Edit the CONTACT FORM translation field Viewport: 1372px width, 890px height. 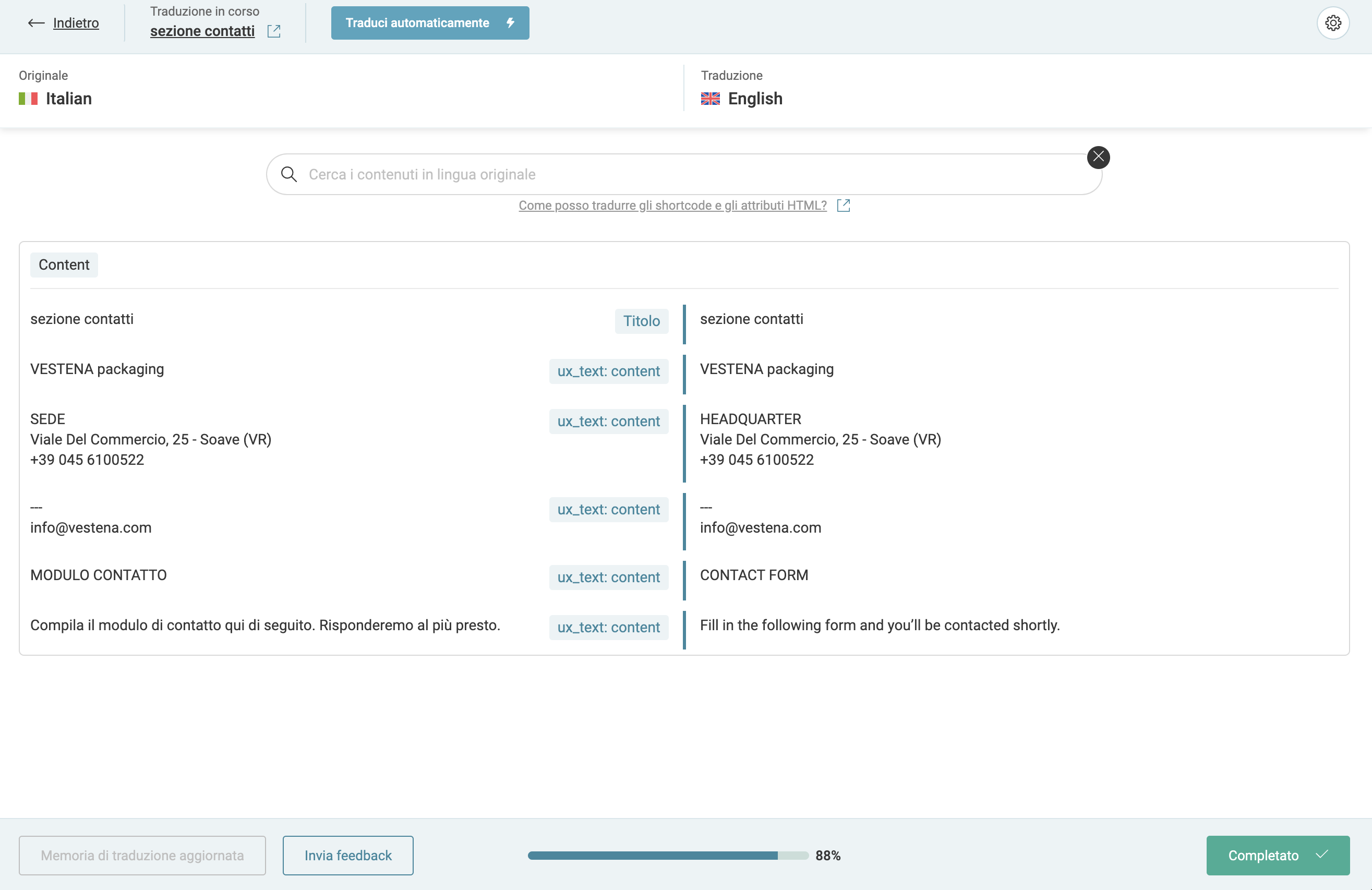coord(753,575)
